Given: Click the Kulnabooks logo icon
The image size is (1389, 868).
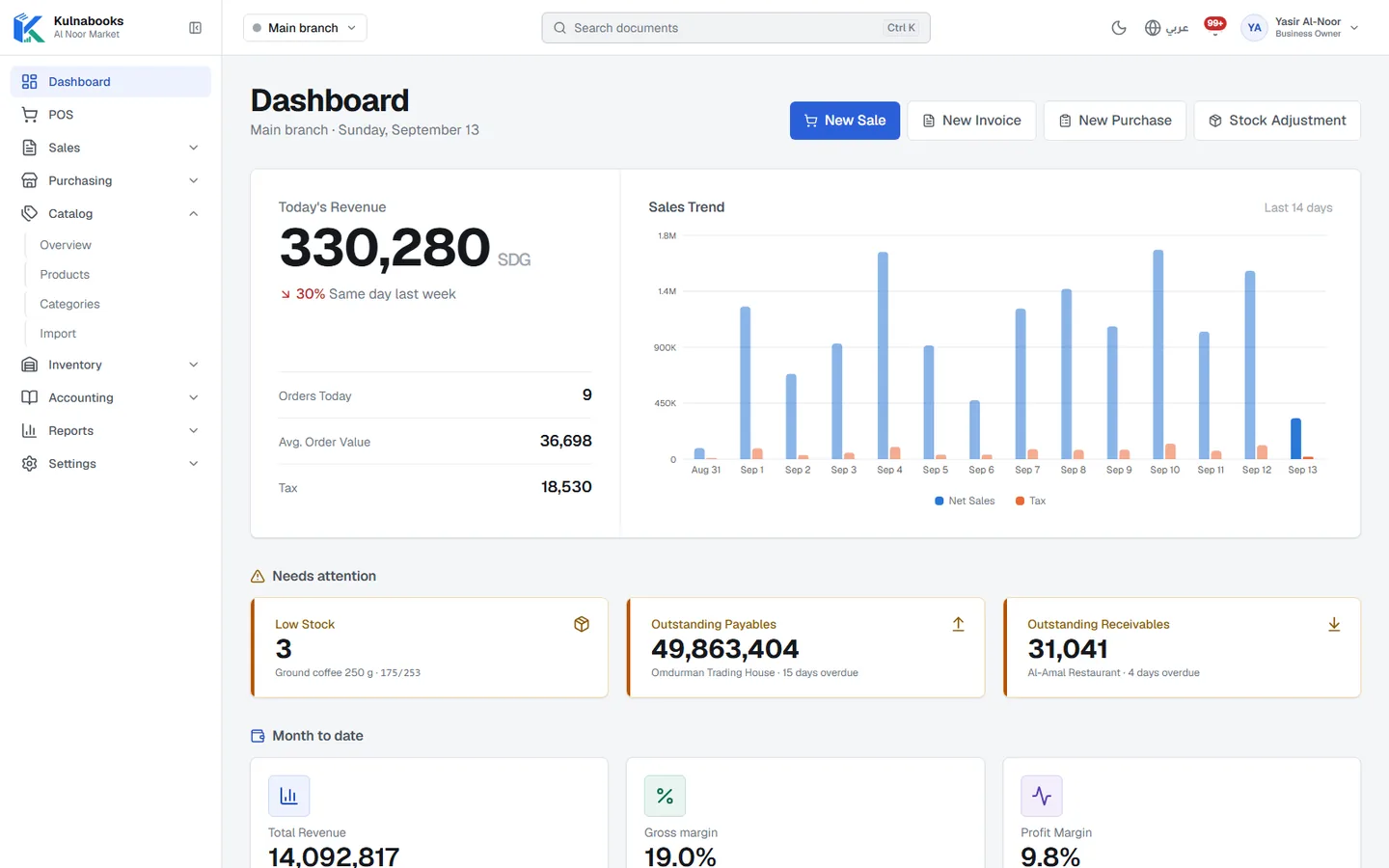Looking at the screenshot, I should coord(29,28).
